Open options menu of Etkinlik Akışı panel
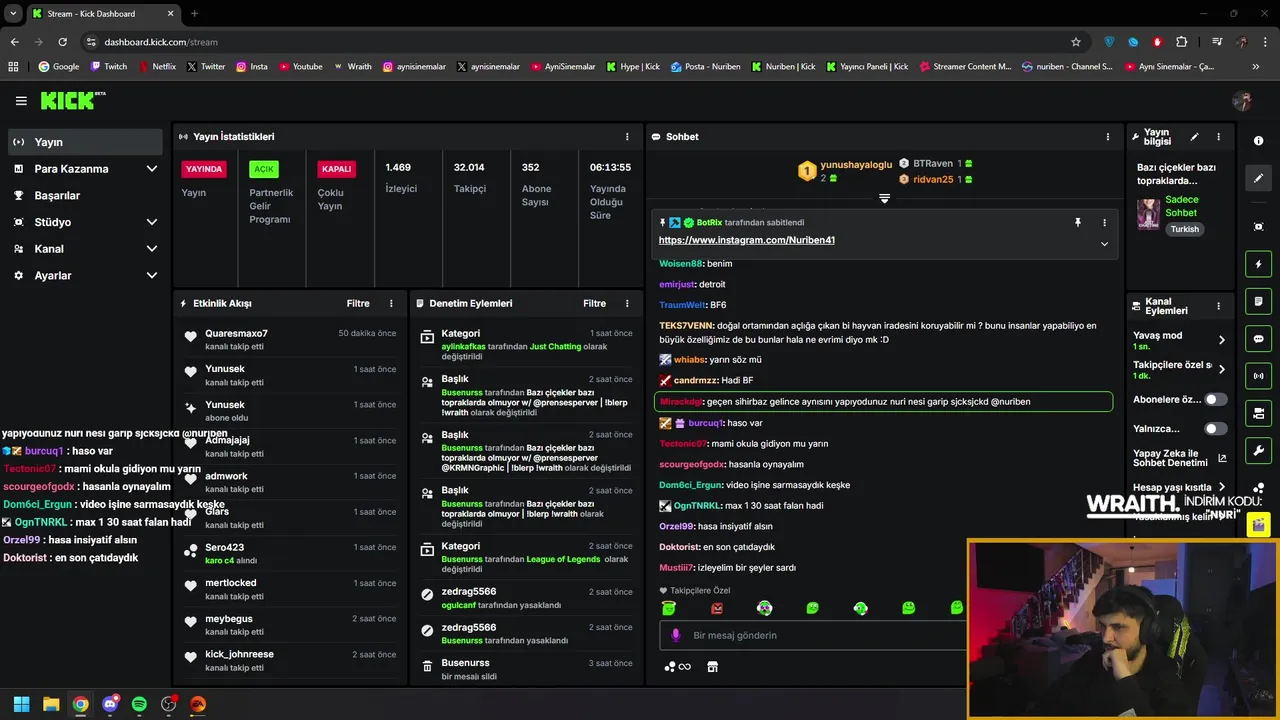1280x720 pixels. pos(391,303)
